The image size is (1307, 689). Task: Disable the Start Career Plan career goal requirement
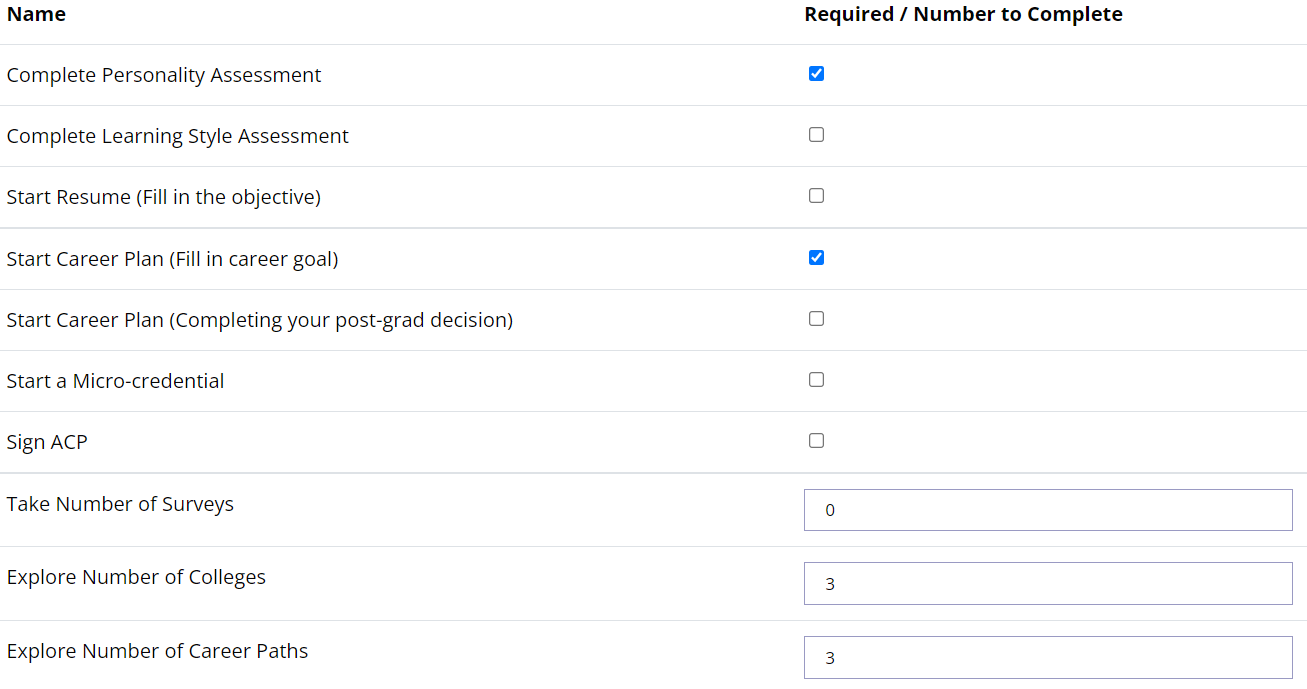point(816,257)
